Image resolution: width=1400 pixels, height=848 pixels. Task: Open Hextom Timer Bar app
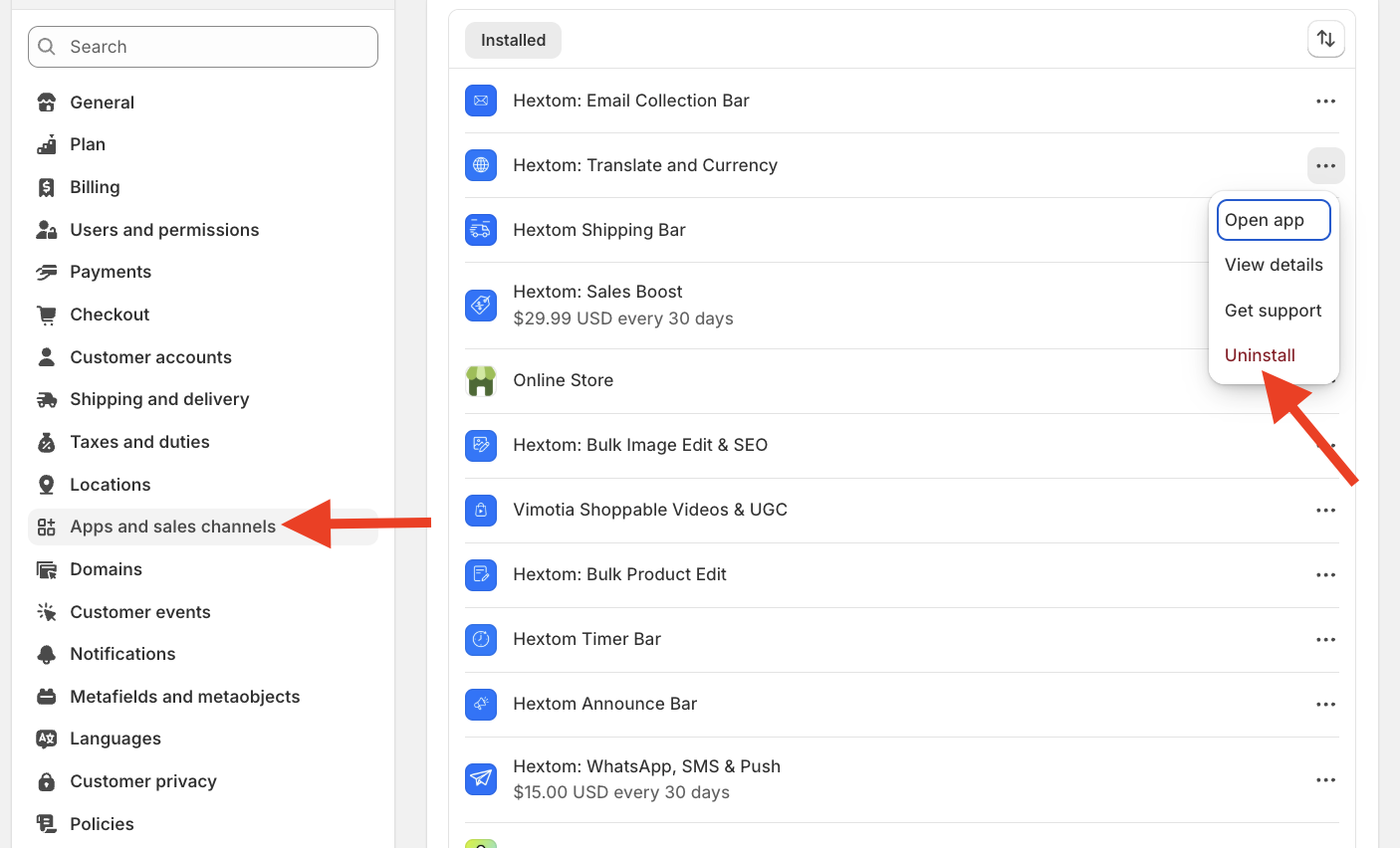click(x=586, y=639)
